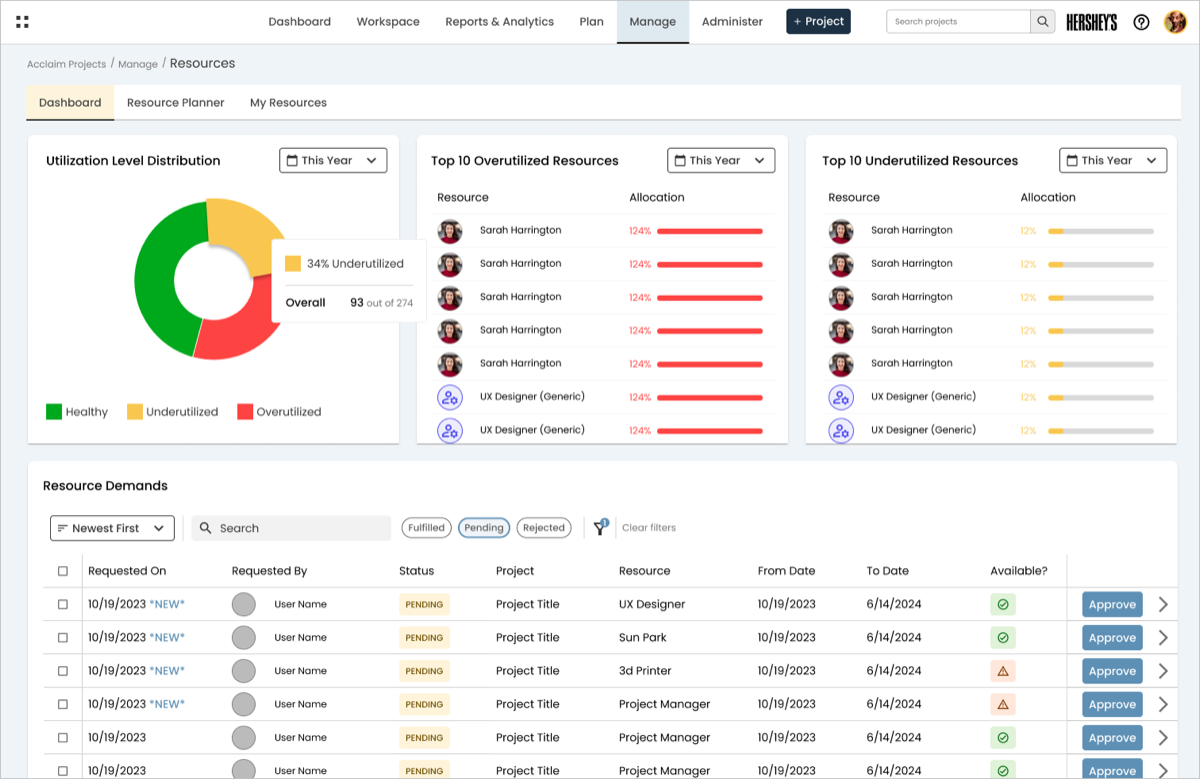Open This Year dropdown for Overutilized Resources
Image resolution: width=1200 pixels, height=779 pixels.
click(x=721, y=160)
